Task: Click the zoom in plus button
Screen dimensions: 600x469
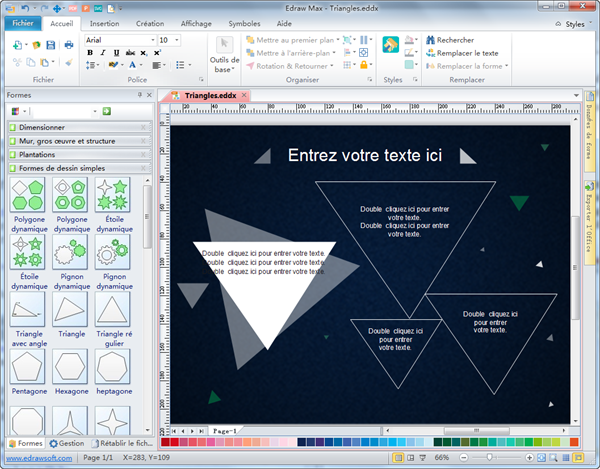Action: (529, 458)
